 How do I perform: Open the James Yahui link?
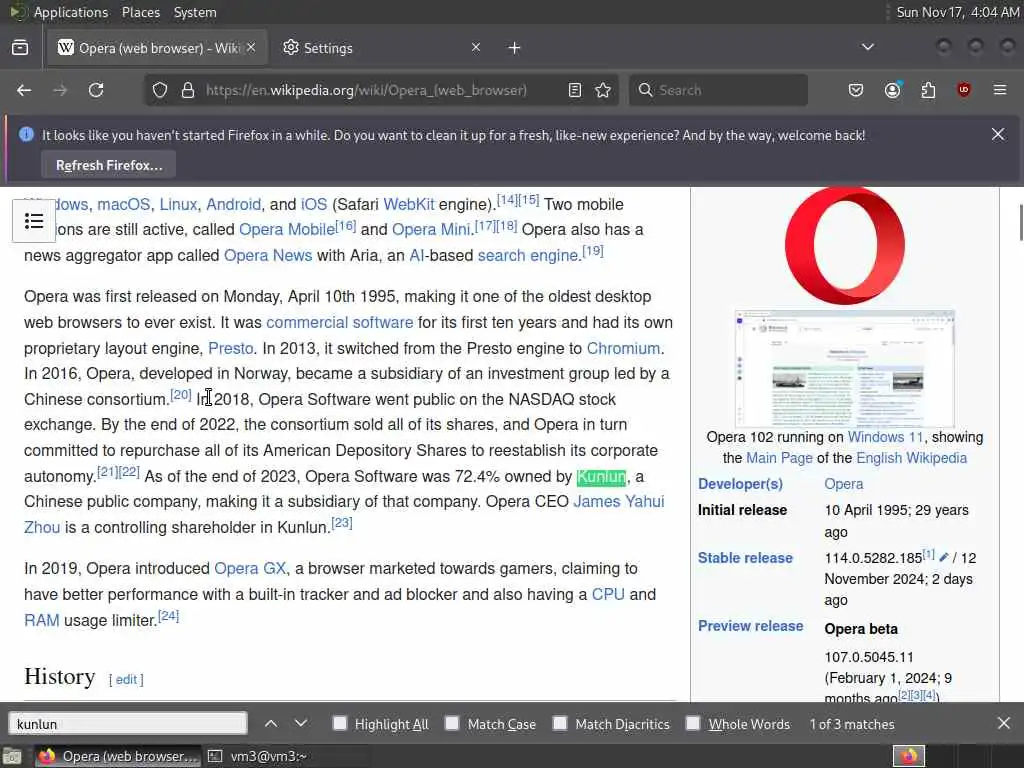click(618, 502)
